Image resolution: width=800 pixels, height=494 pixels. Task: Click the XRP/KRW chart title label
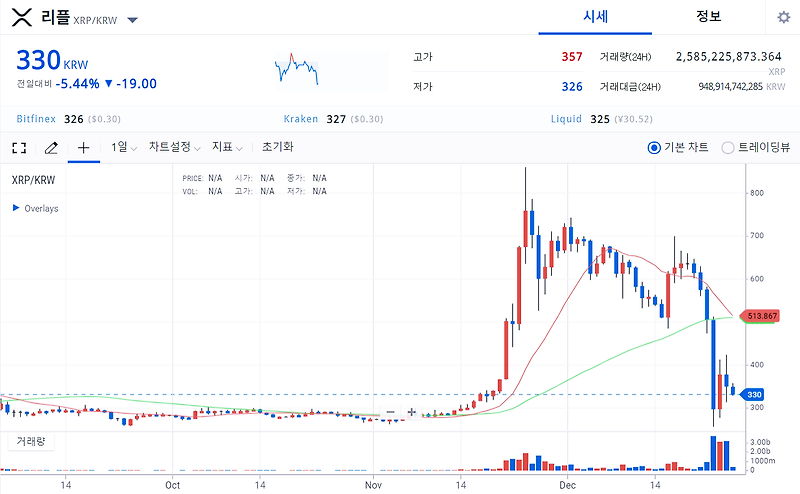pyautogui.click(x=33, y=180)
